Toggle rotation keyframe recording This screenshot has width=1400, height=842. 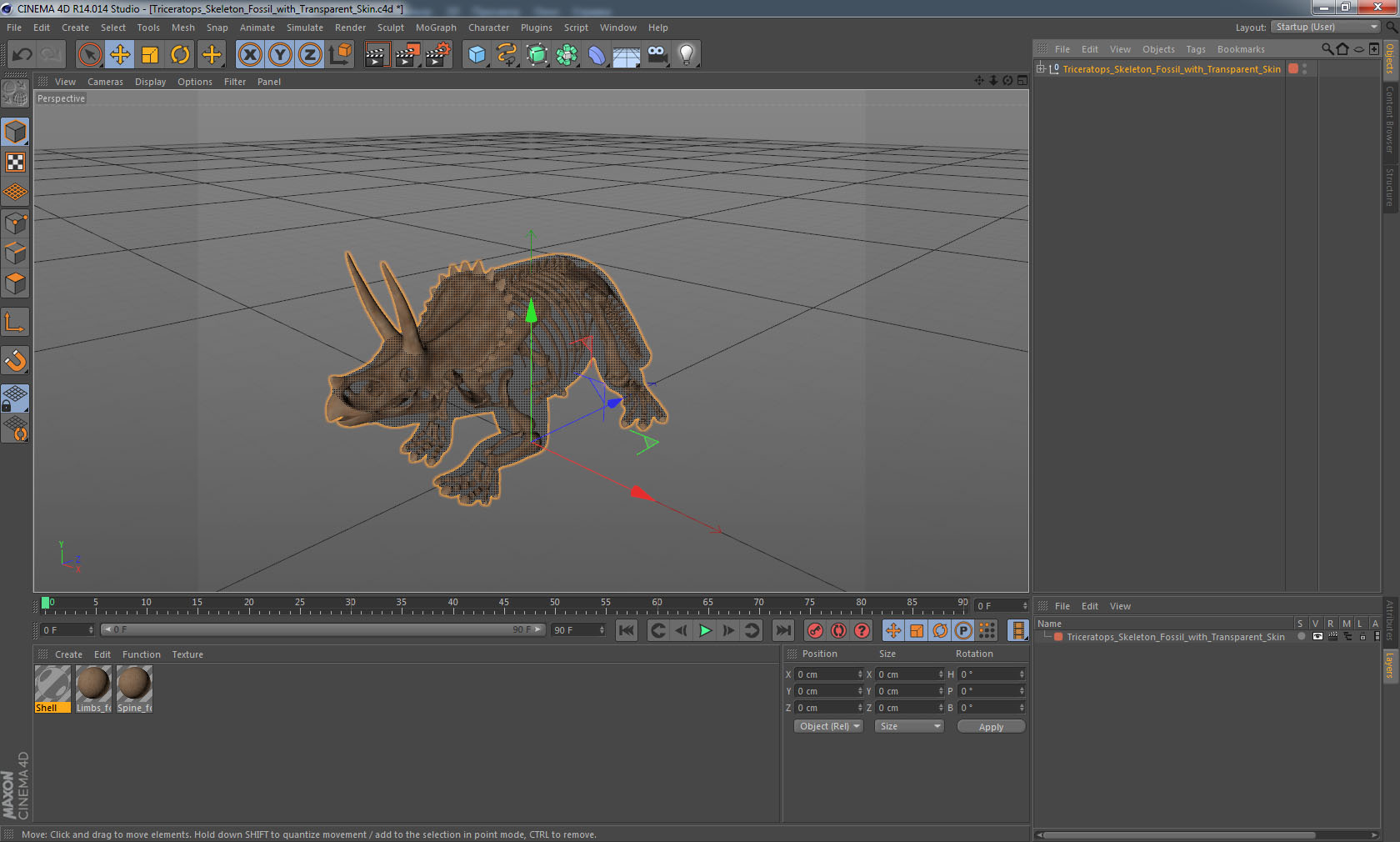(x=940, y=630)
